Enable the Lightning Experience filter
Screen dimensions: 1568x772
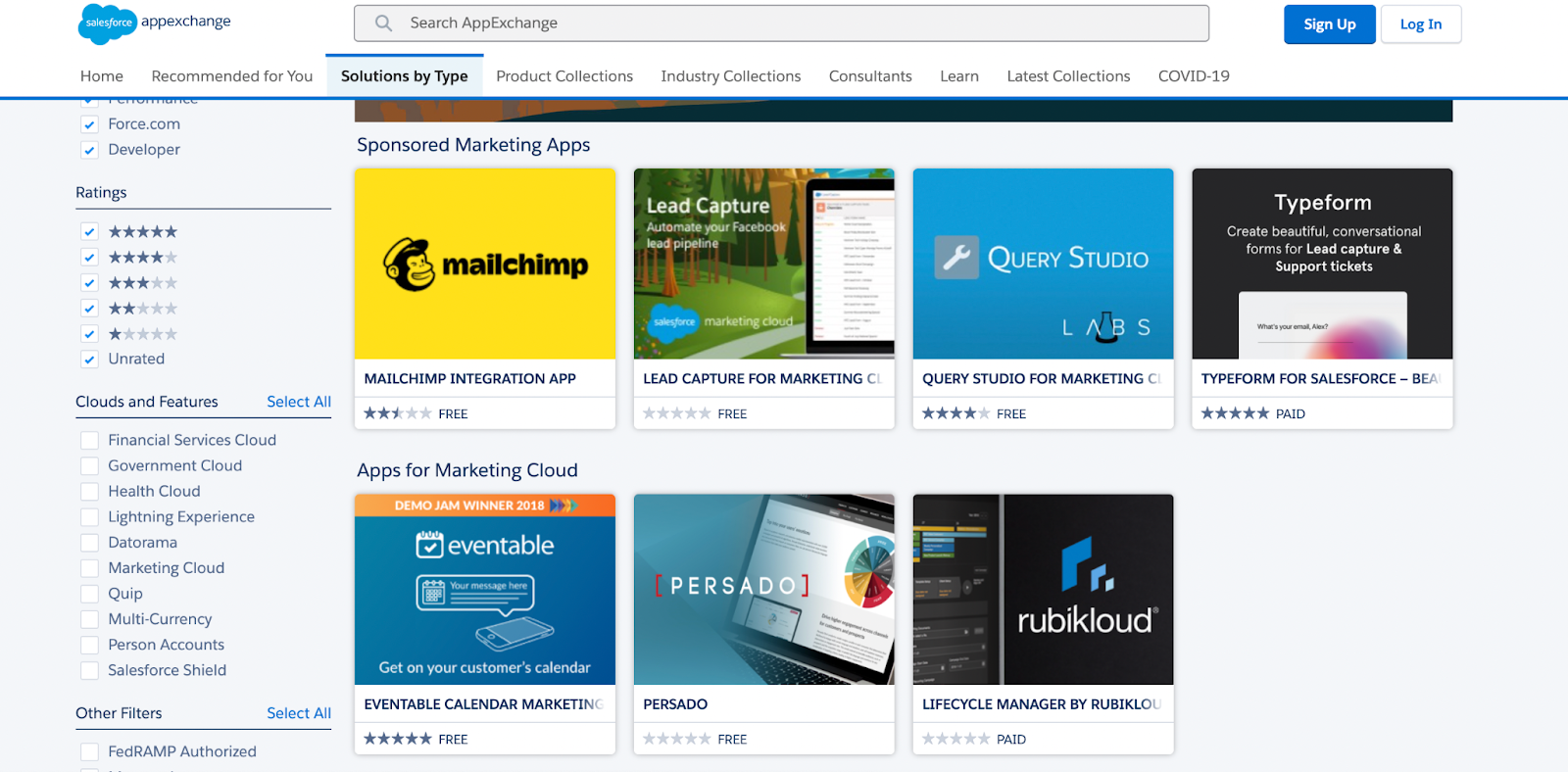pyautogui.click(x=89, y=517)
